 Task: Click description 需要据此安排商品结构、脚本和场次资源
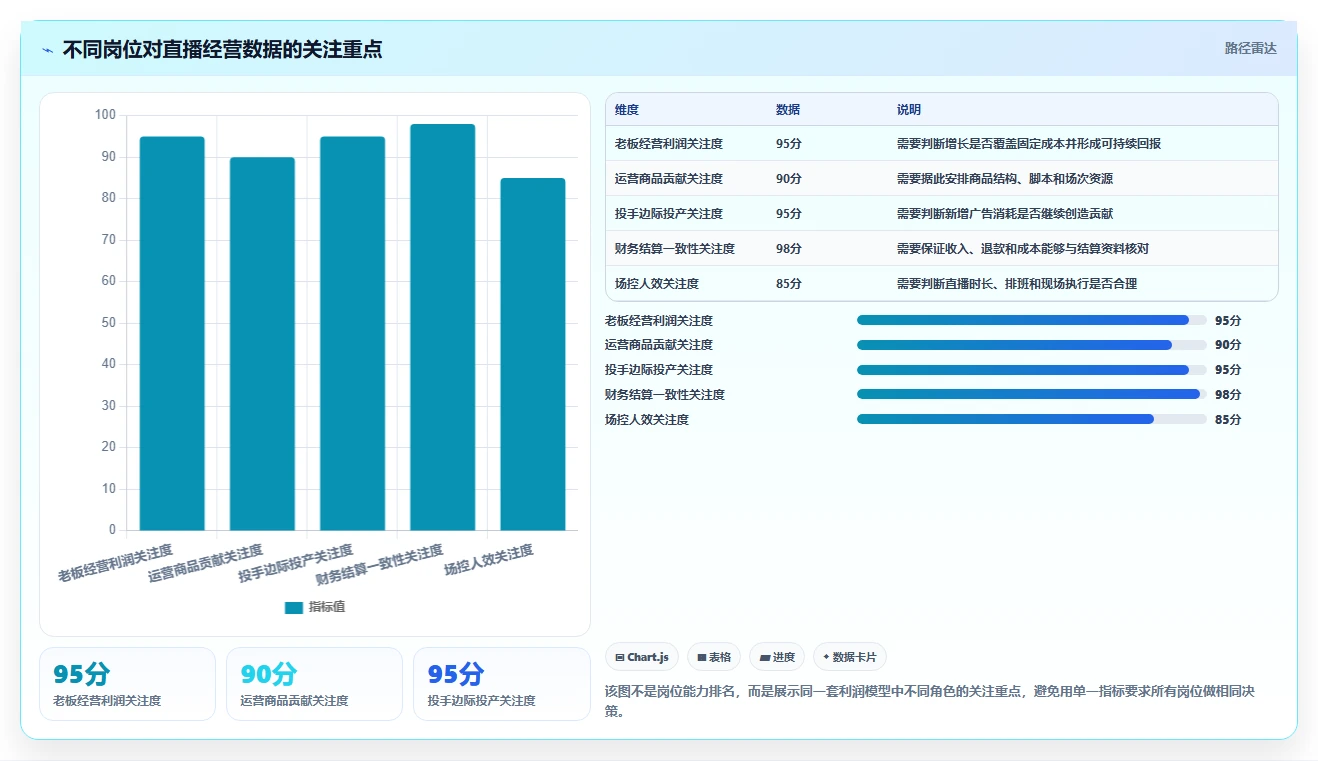[1005, 179]
